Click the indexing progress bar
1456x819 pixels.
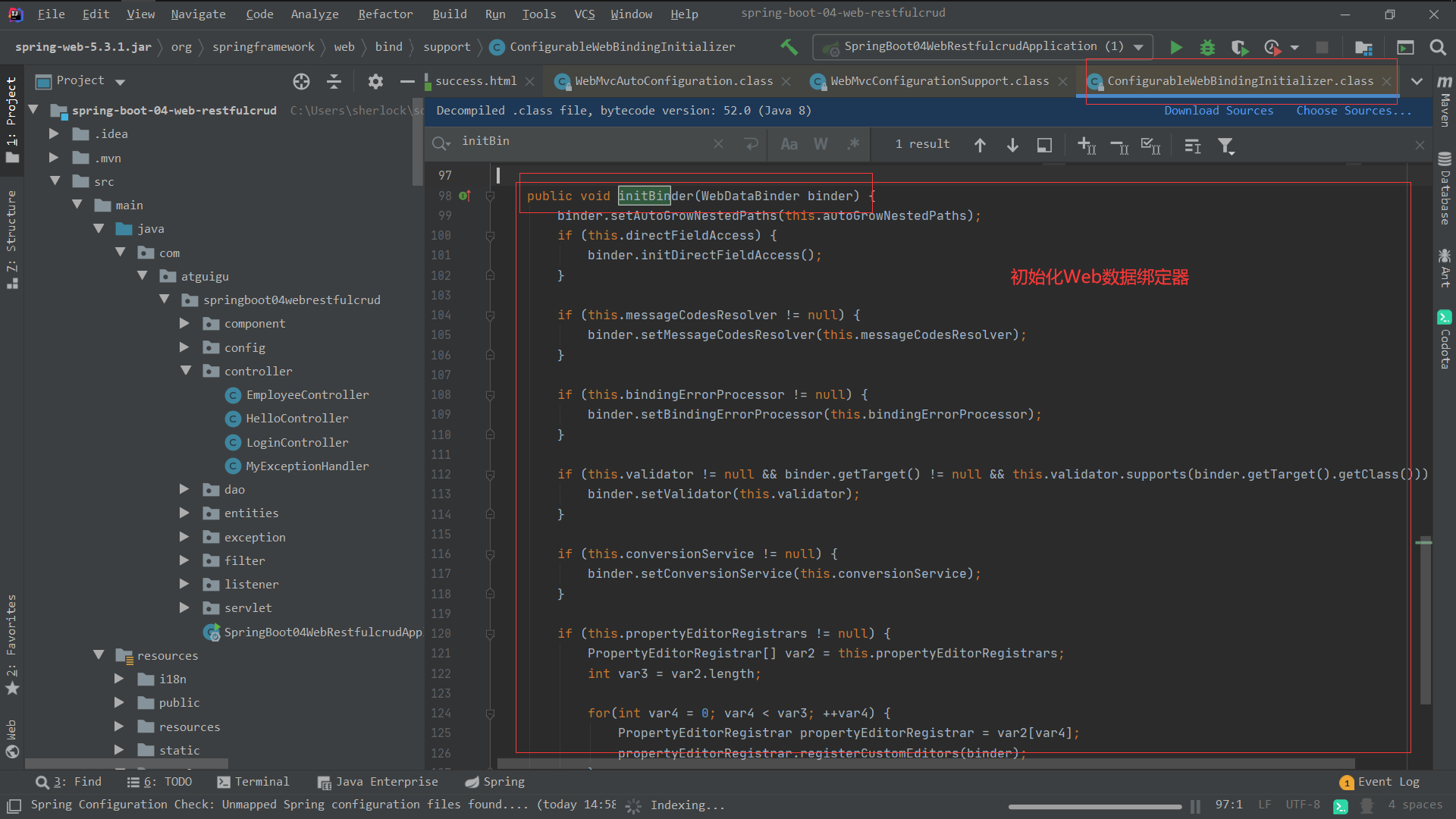(x=1094, y=806)
